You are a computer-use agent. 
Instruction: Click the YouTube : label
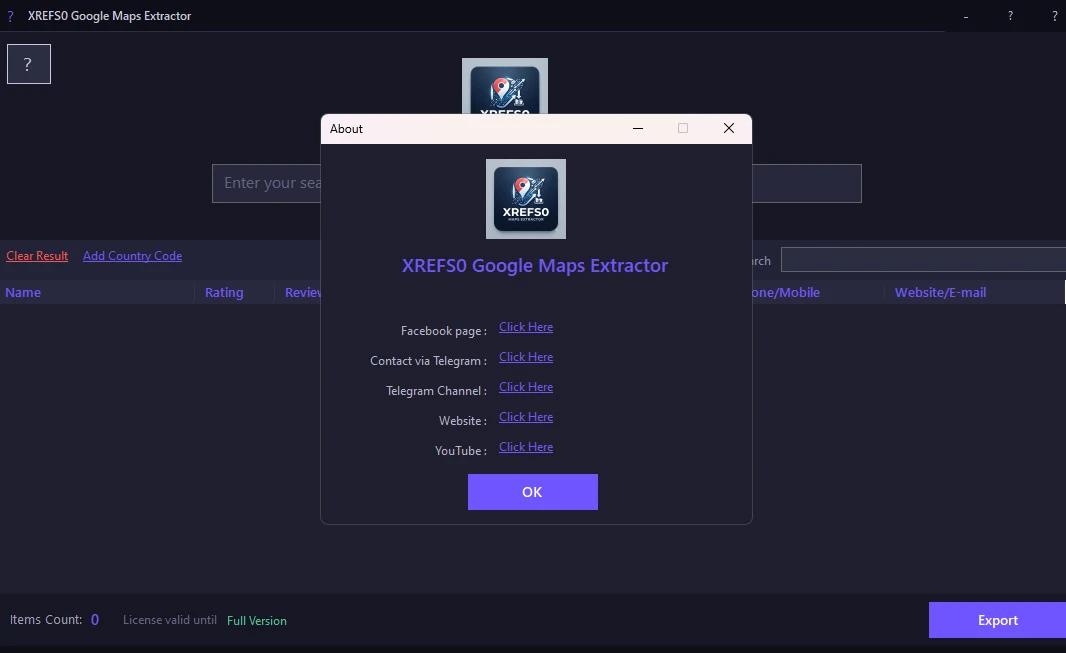tap(461, 451)
